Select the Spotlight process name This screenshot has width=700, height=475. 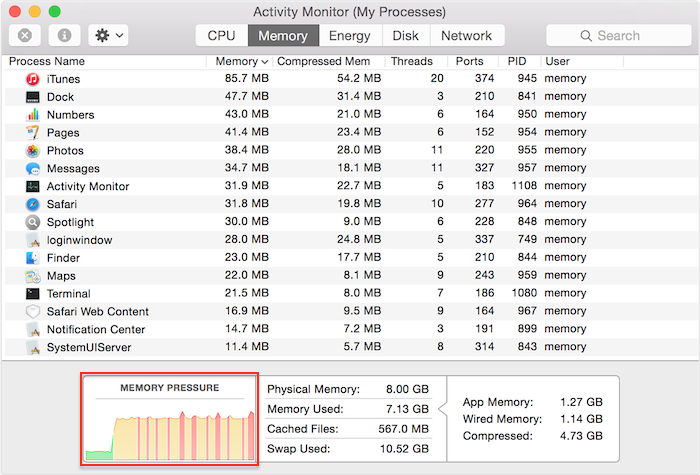[71, 222]
